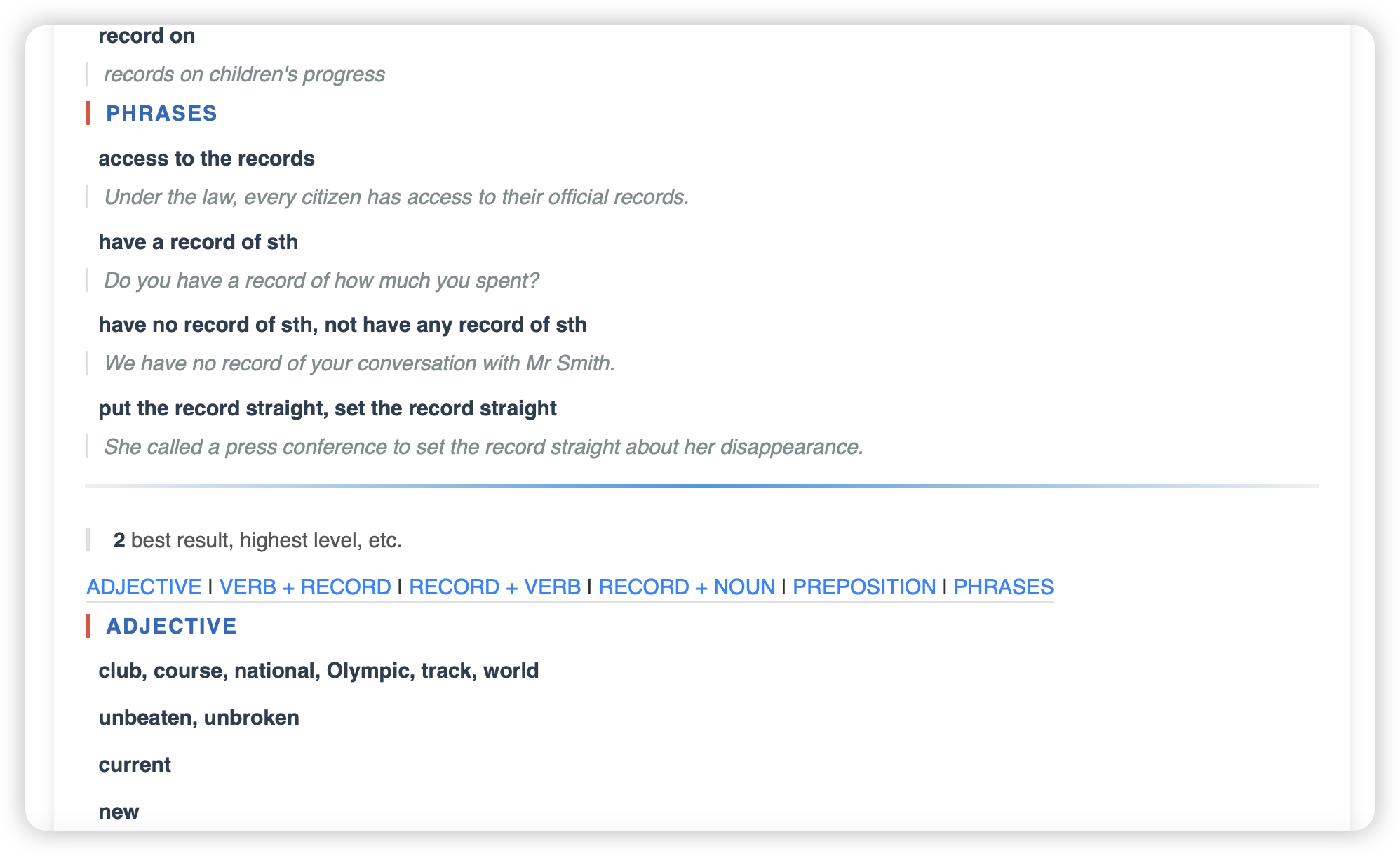Image resolution: width=1400 pixels, height=856 pixels.
Task: Click the 'have a record of sth' phrase
Action: [198, 242]
